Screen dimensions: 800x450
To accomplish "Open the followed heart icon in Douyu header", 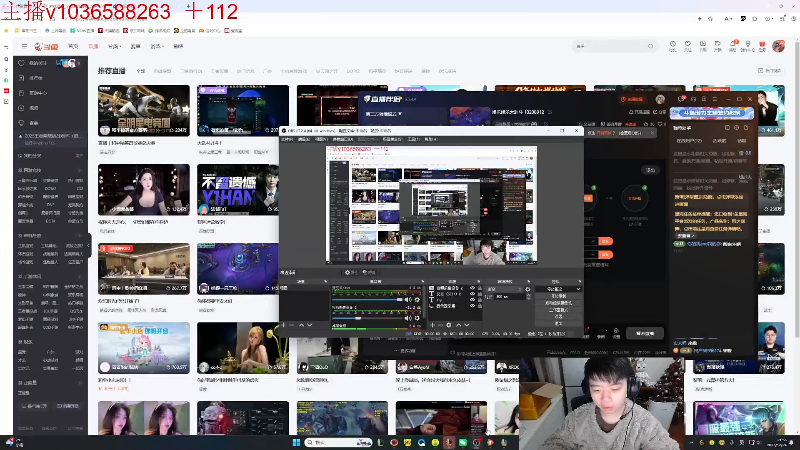I will pos(688,44).
